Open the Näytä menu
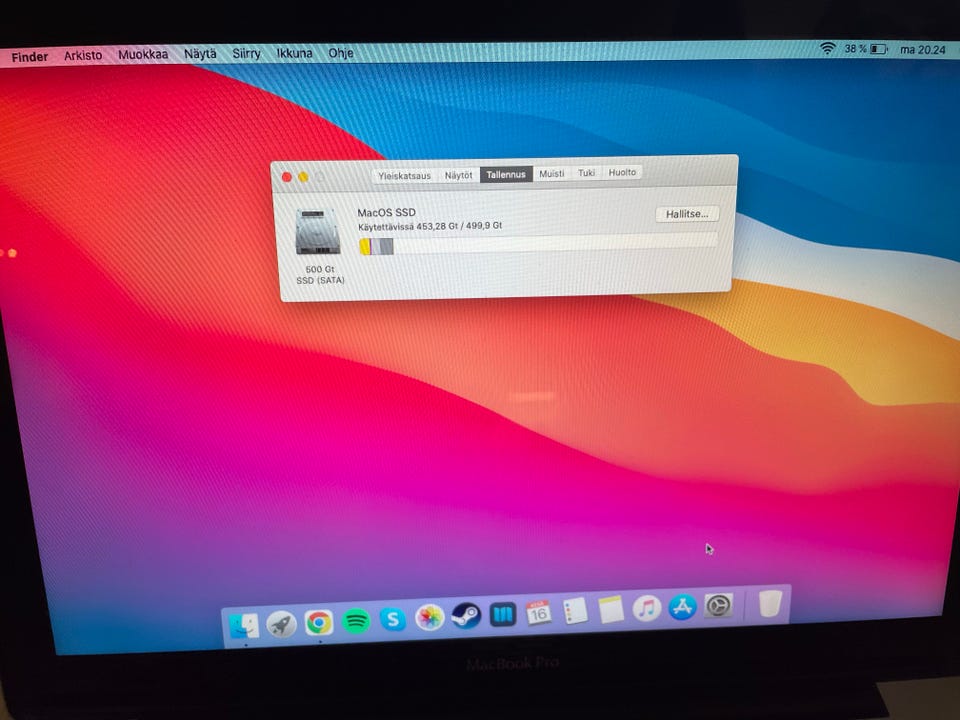This screenshot has width=960, height=720. [x=200, y=54]
